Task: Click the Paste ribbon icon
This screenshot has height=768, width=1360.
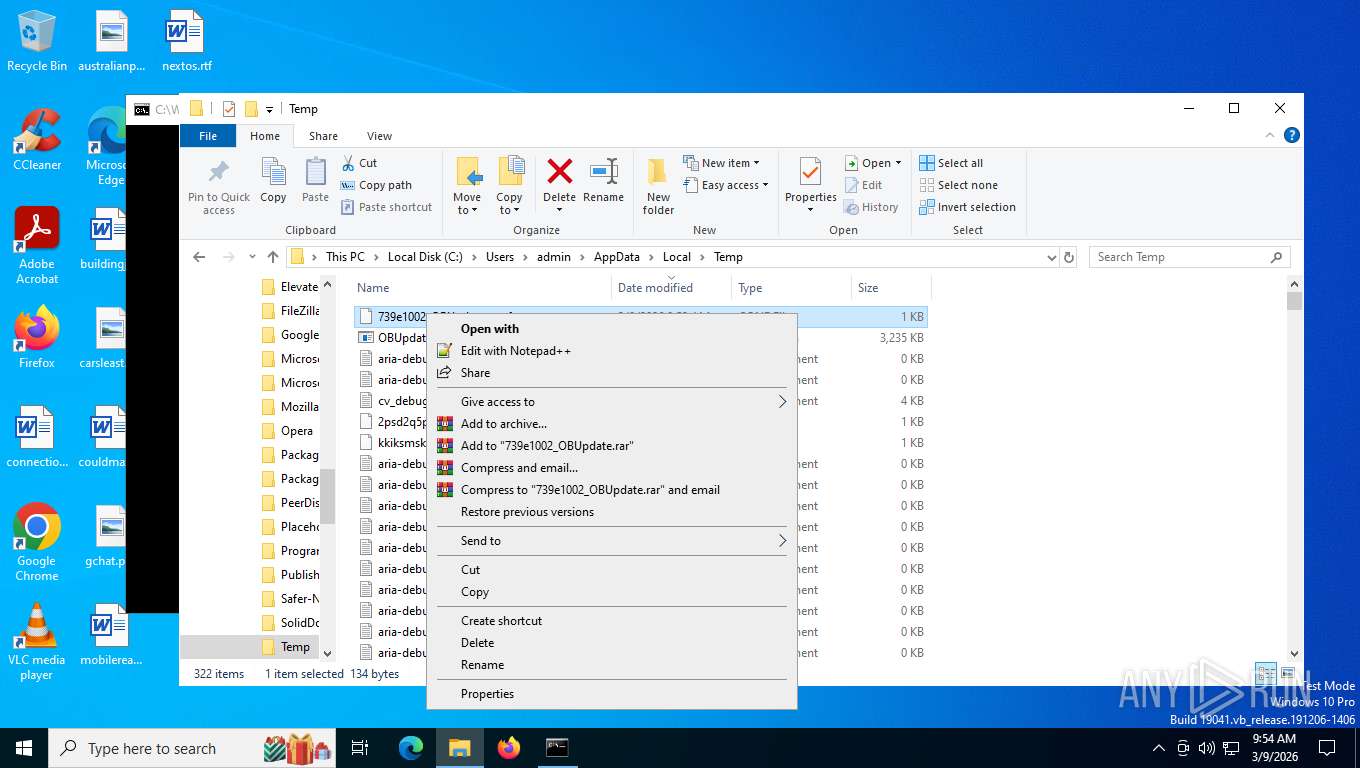Action: pyautogui.click(x=315, y=180)
